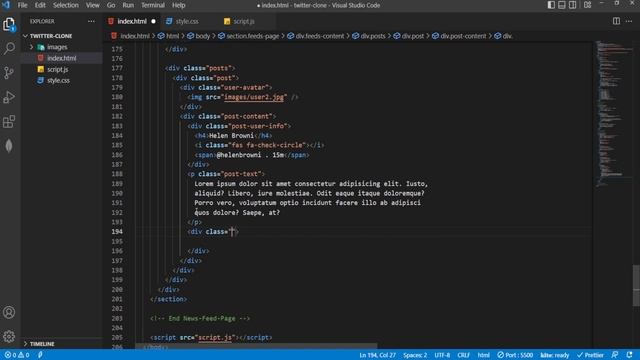Open the Source Control view
The height and width of the screenshot is (360, 640).
point(9,73)
